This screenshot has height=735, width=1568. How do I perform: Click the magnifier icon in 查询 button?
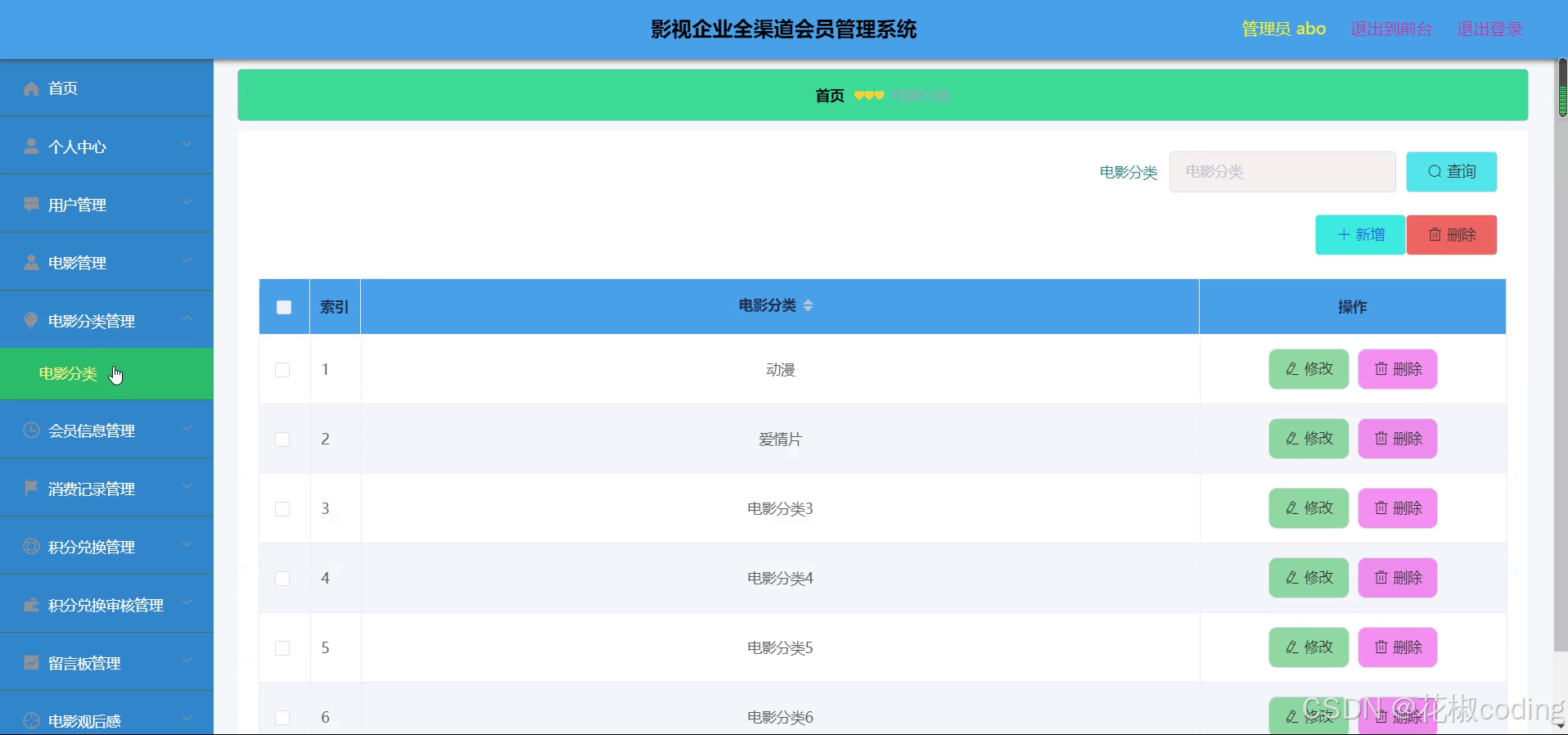point(1435,172)
